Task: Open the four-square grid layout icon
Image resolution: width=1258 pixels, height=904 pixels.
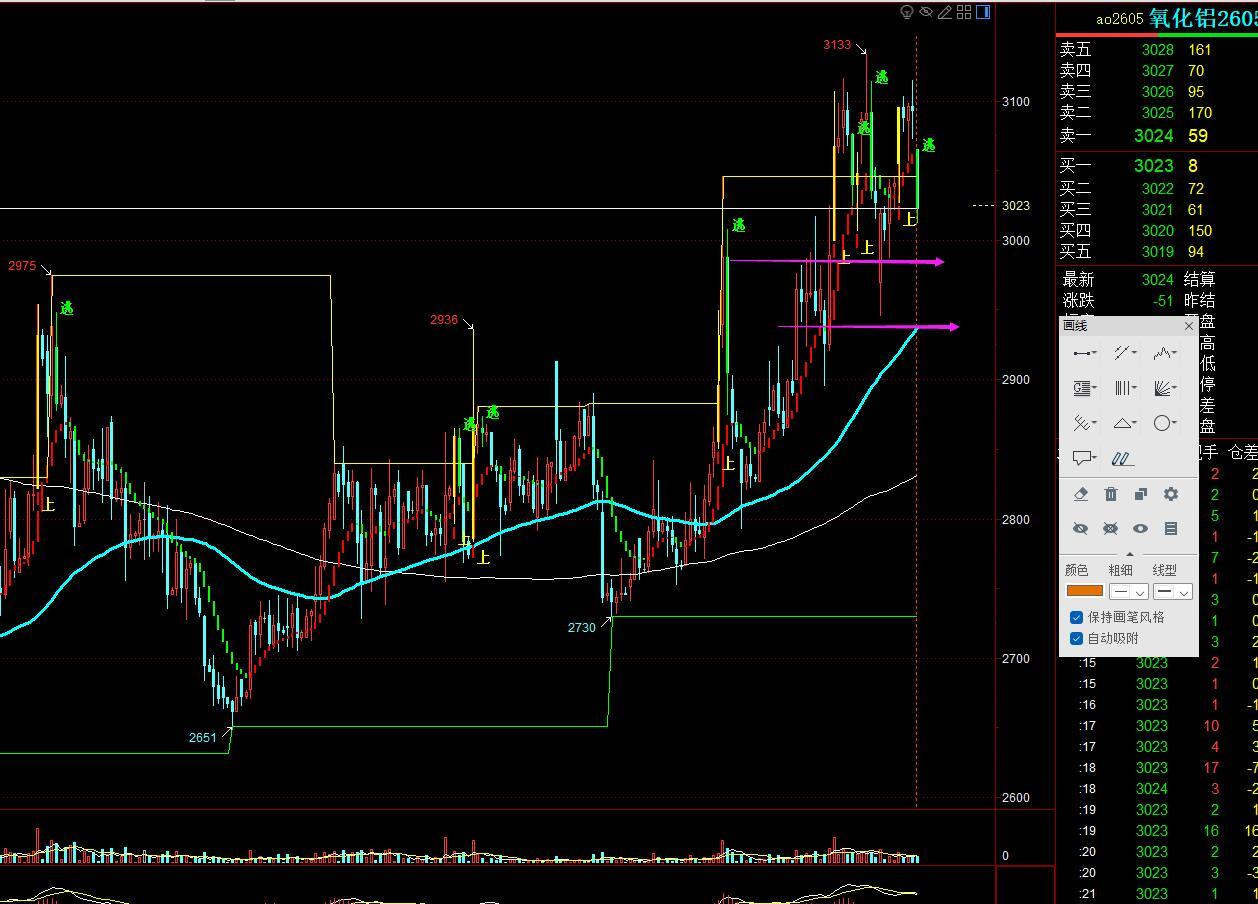Action: pos(964,12)
